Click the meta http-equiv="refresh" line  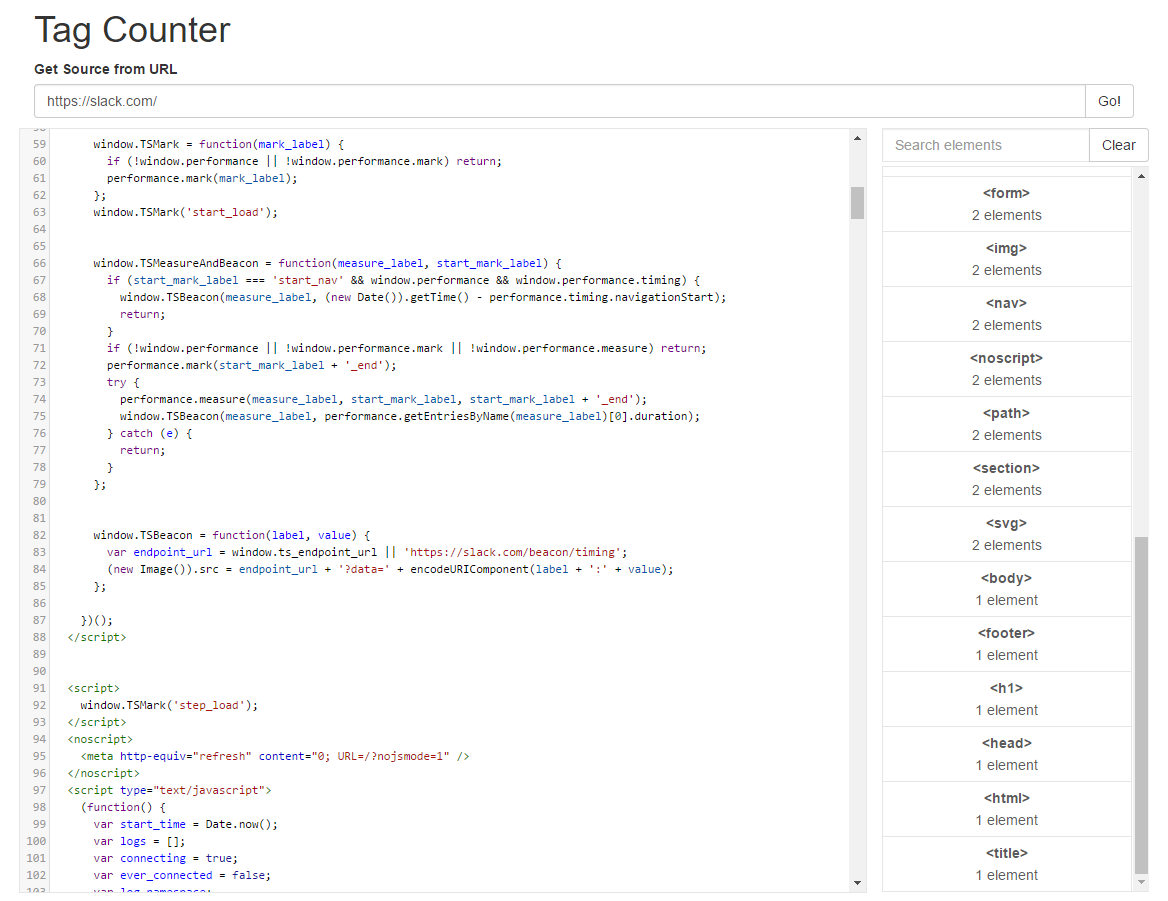click(x=275, y=757)
